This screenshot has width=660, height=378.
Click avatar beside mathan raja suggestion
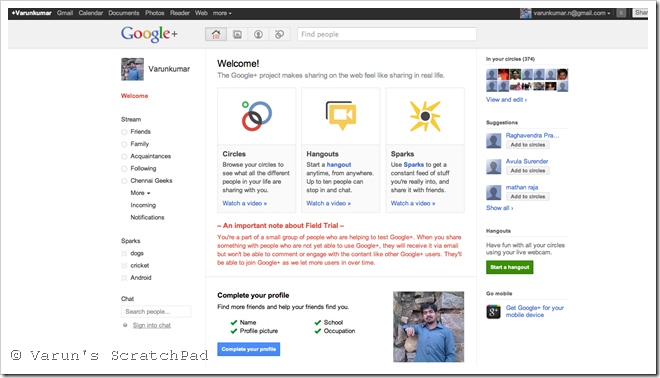coord(493,193)
